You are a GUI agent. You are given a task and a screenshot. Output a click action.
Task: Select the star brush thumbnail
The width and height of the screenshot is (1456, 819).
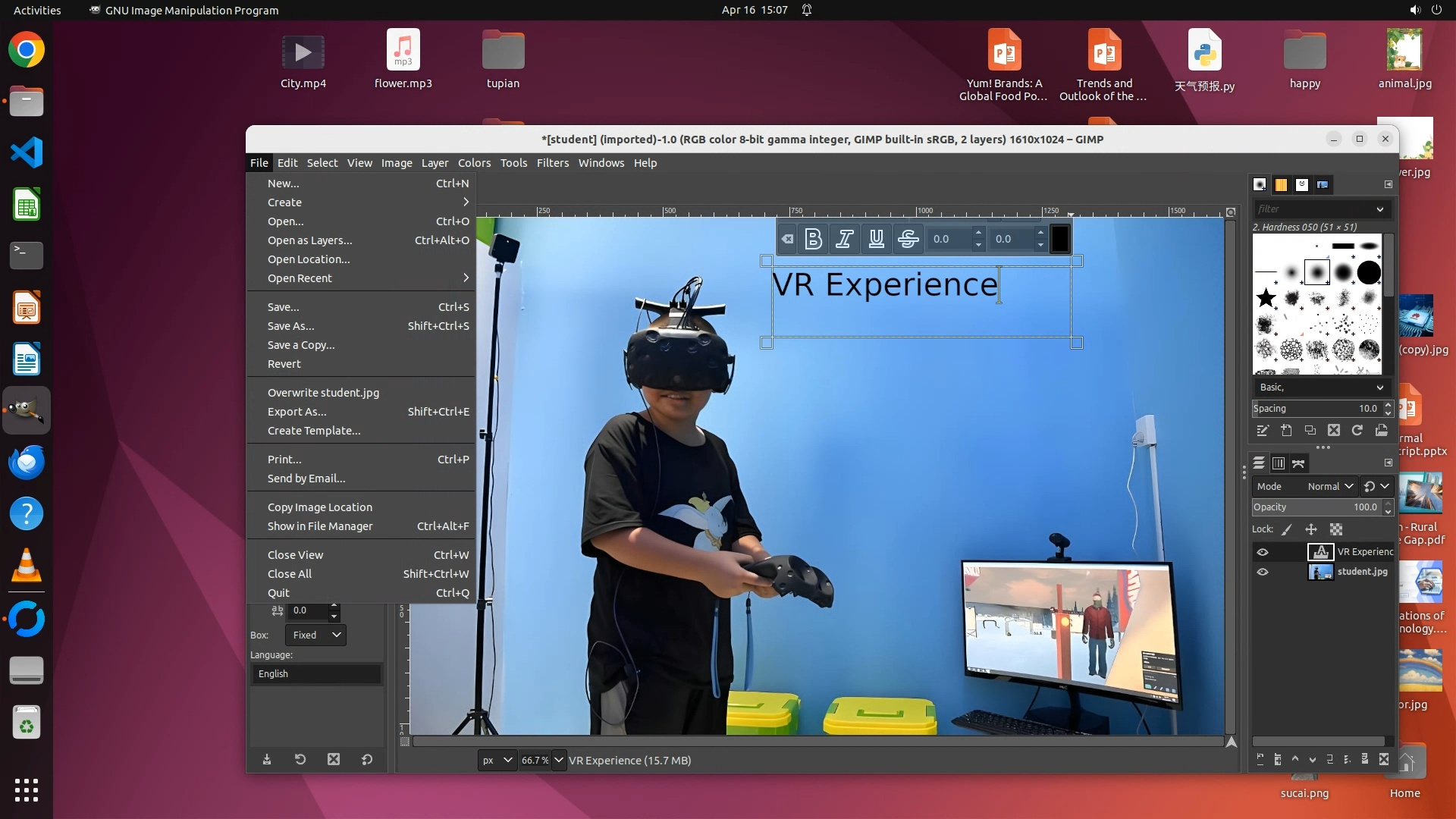click(x=1266, y=297)
